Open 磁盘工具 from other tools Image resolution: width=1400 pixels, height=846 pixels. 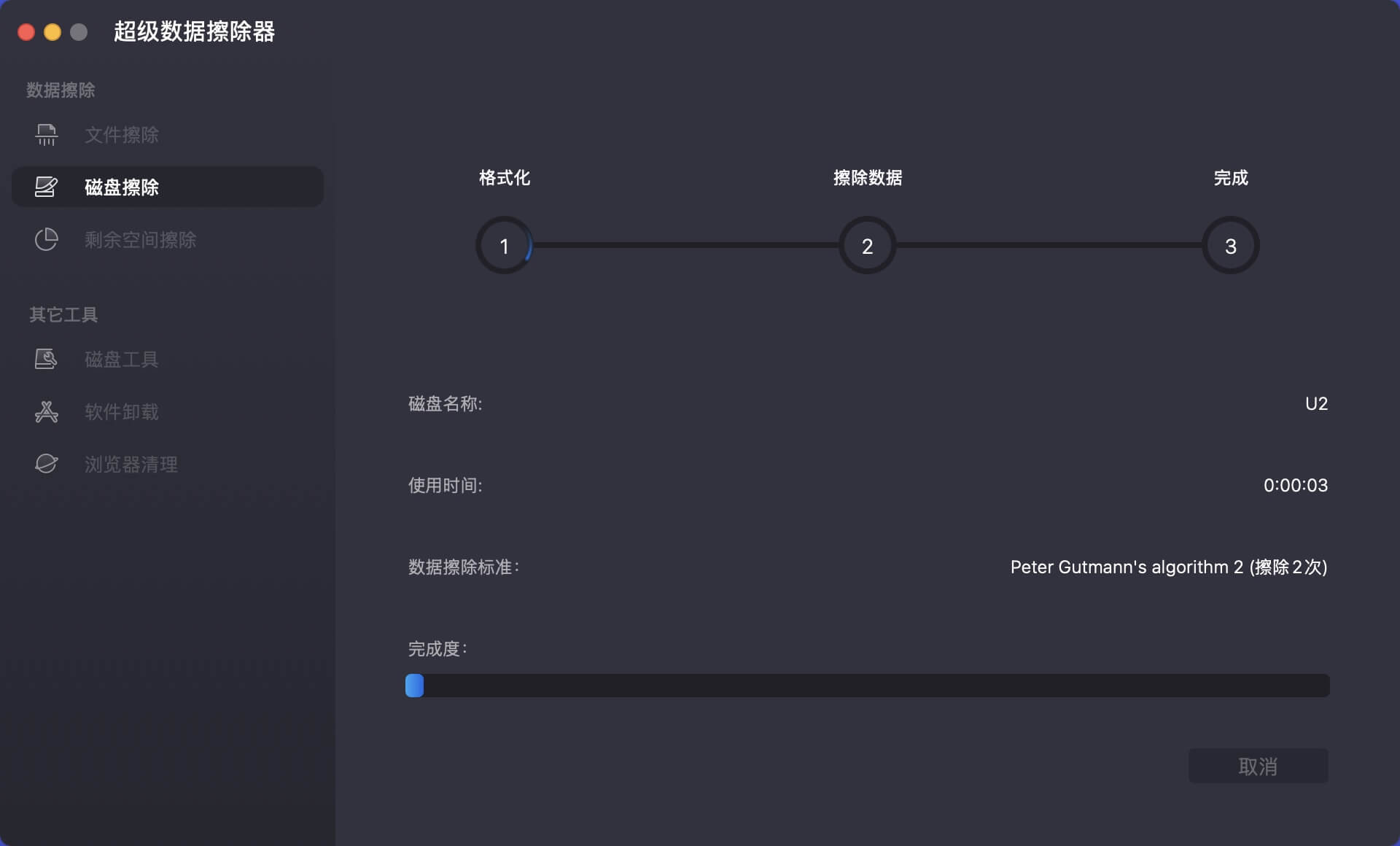point(121,360)
